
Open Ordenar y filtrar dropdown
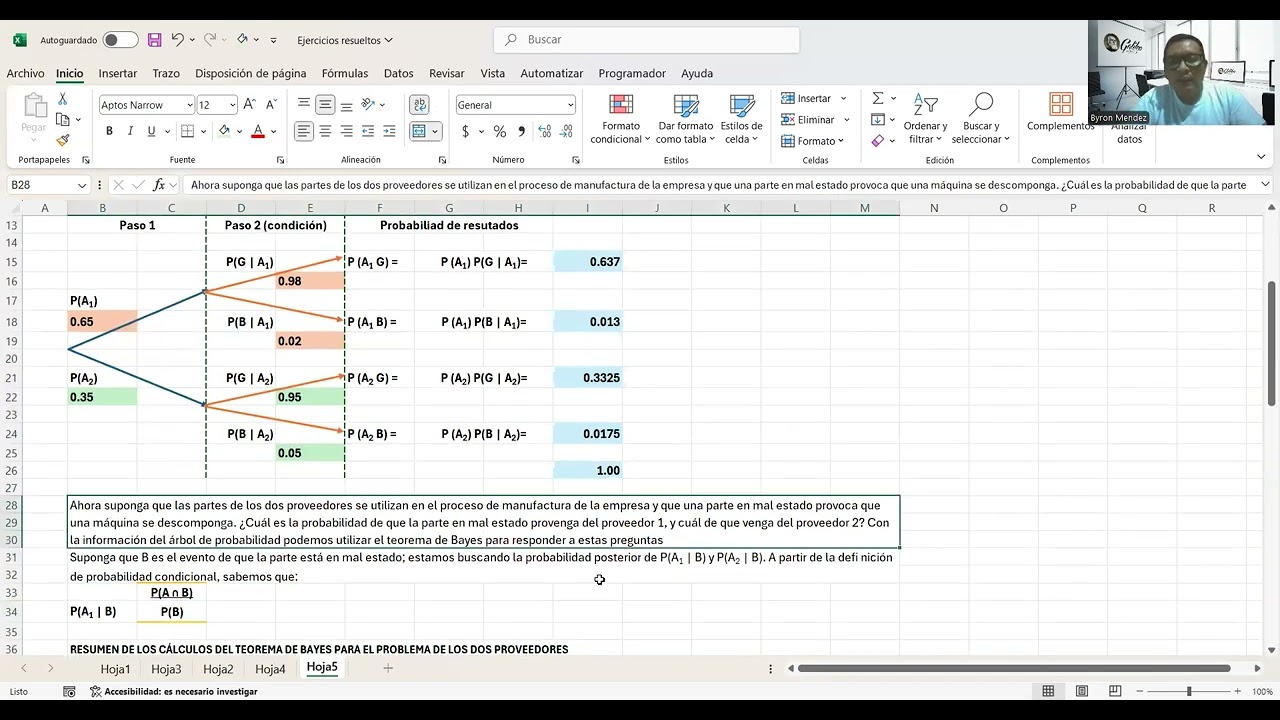[x=925, y=119]
